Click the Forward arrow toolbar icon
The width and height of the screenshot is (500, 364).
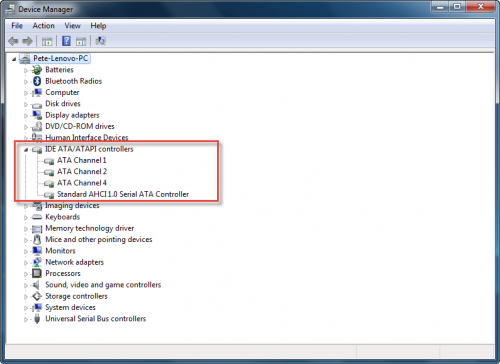[27, 41]
